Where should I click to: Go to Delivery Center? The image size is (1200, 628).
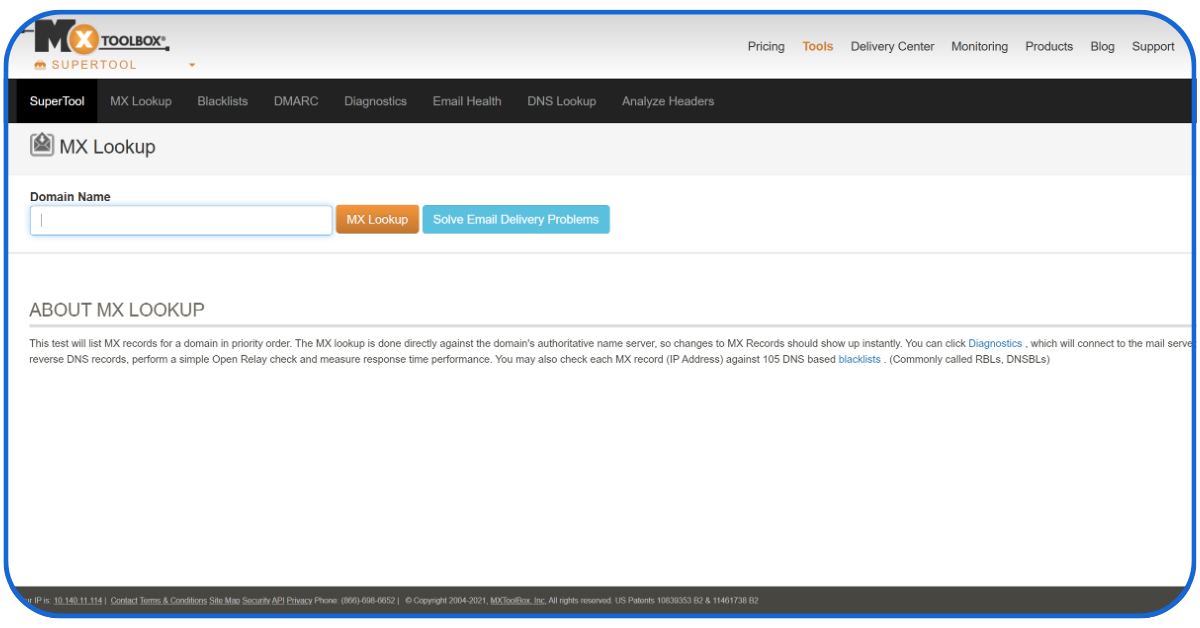[892, 46]
